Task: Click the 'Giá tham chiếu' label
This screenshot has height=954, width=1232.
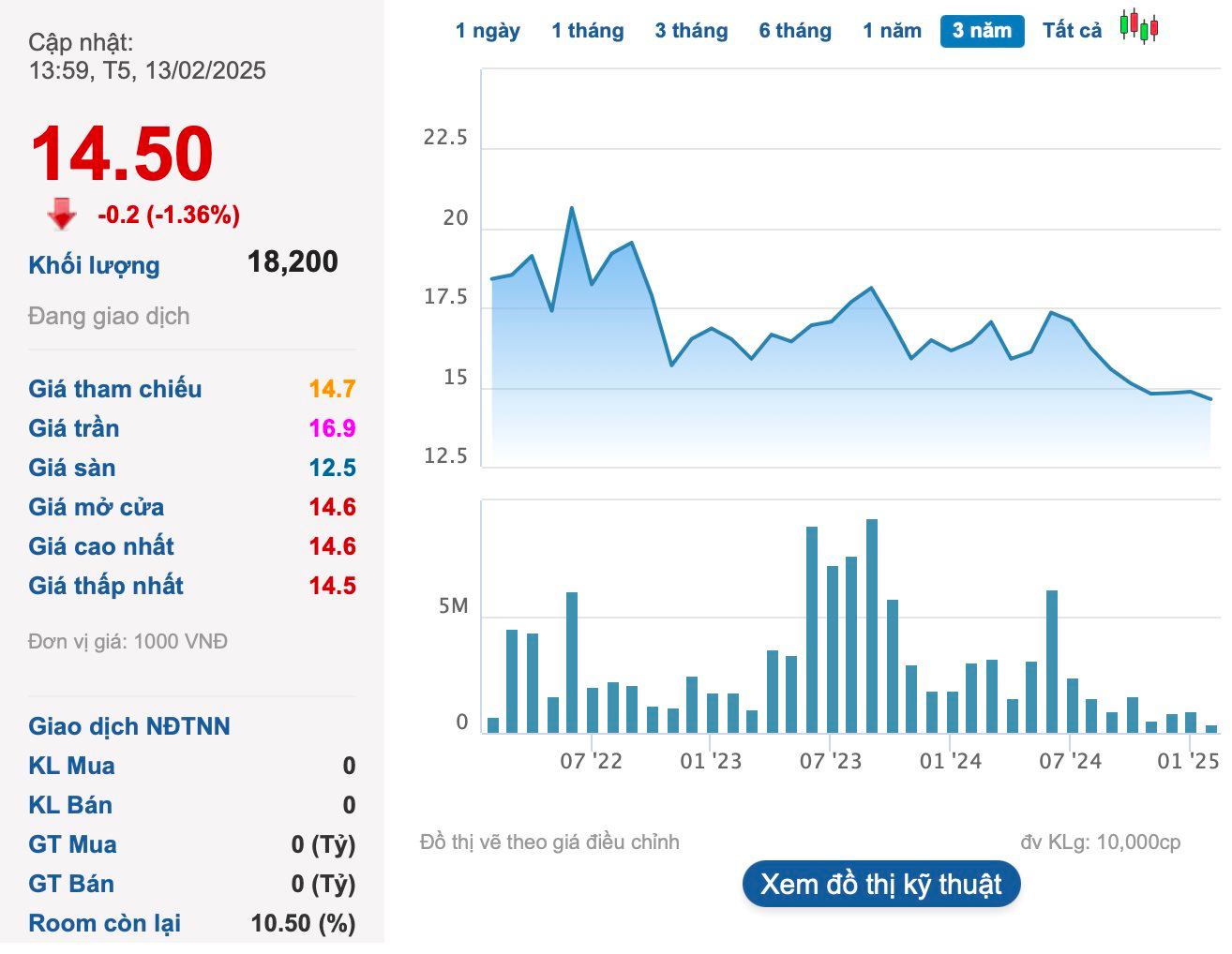Action: (115, 389)
